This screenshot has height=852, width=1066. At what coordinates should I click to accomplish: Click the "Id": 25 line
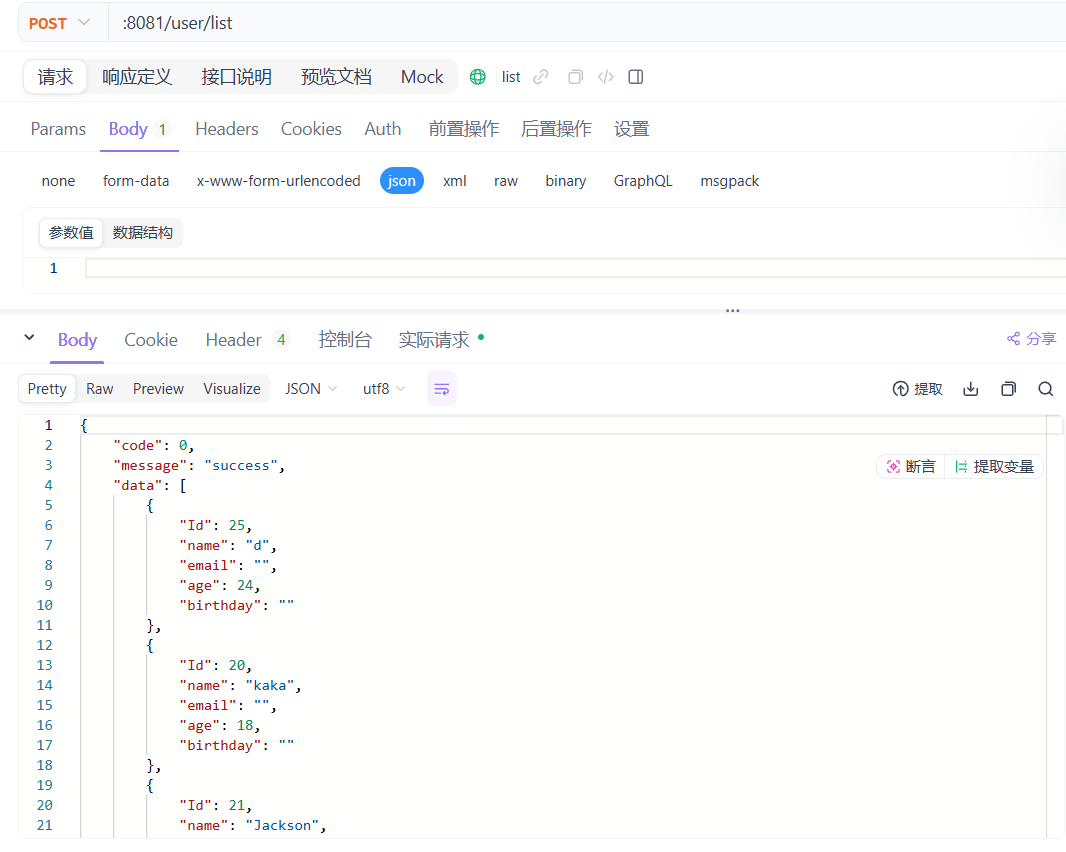click(216, 526)
